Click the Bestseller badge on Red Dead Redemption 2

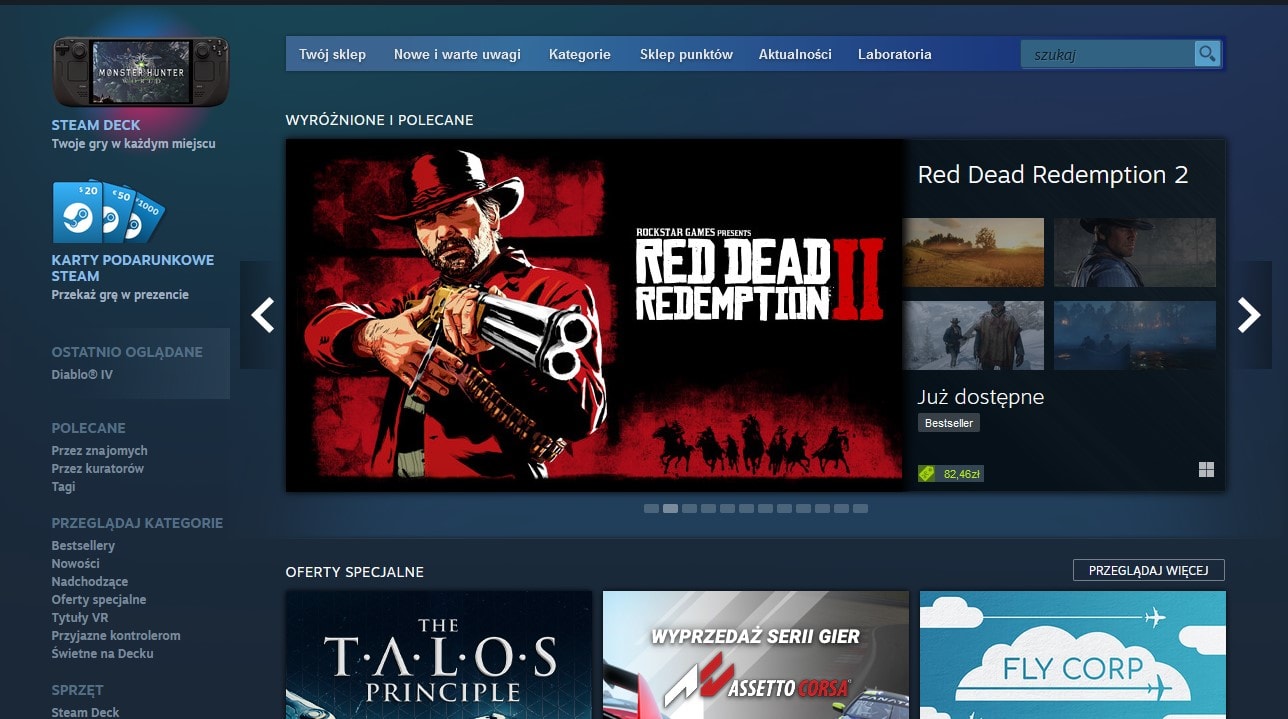tap(948, 422)
